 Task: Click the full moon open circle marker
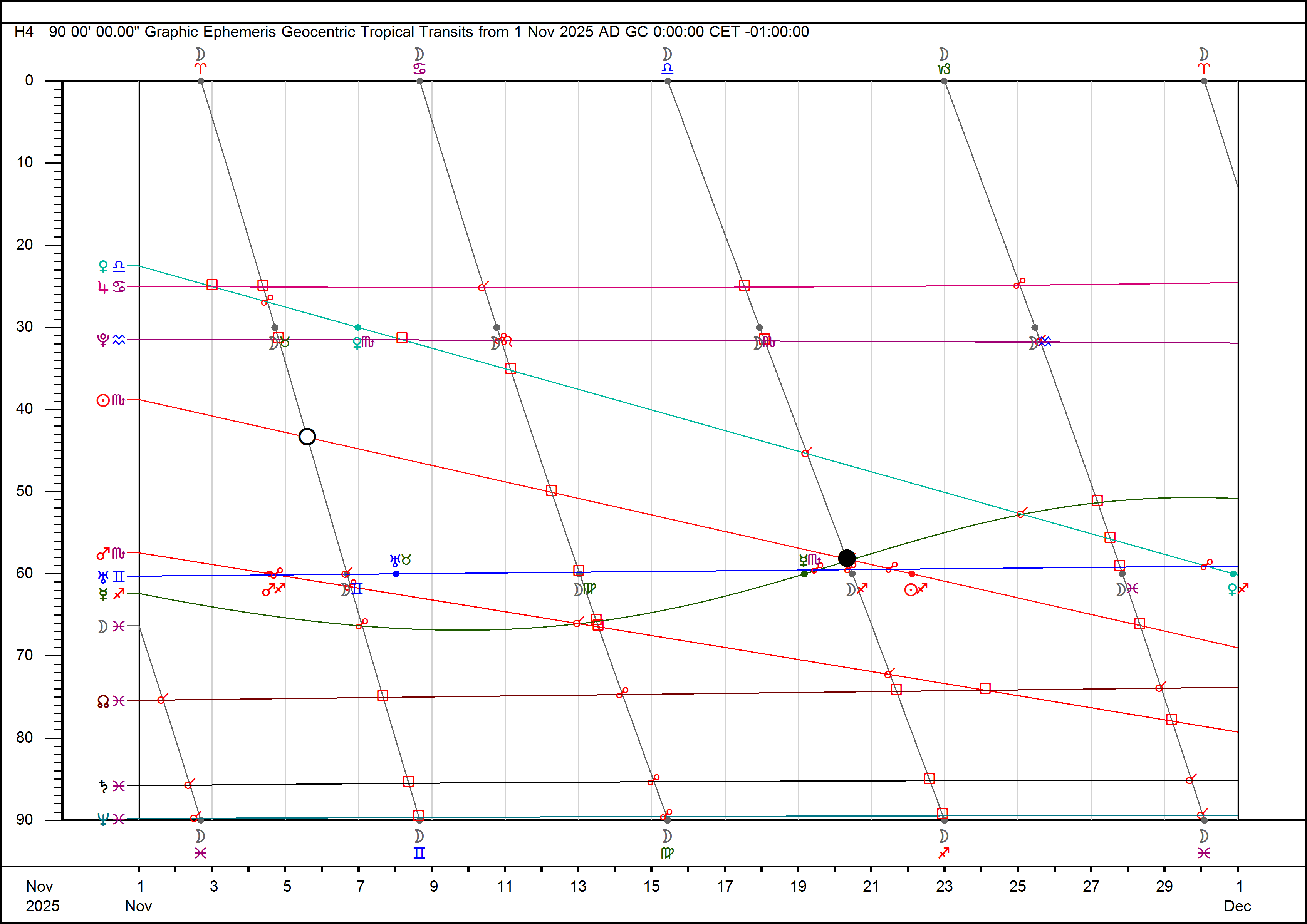click(307, 436)
